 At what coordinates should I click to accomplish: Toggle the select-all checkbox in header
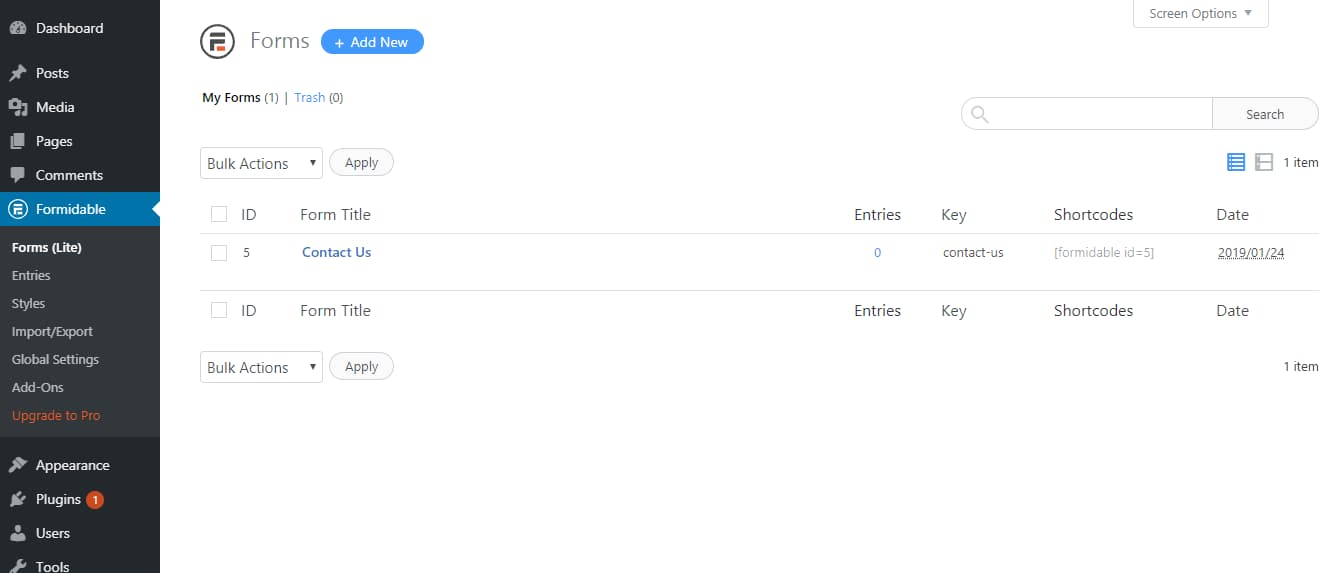219,214
